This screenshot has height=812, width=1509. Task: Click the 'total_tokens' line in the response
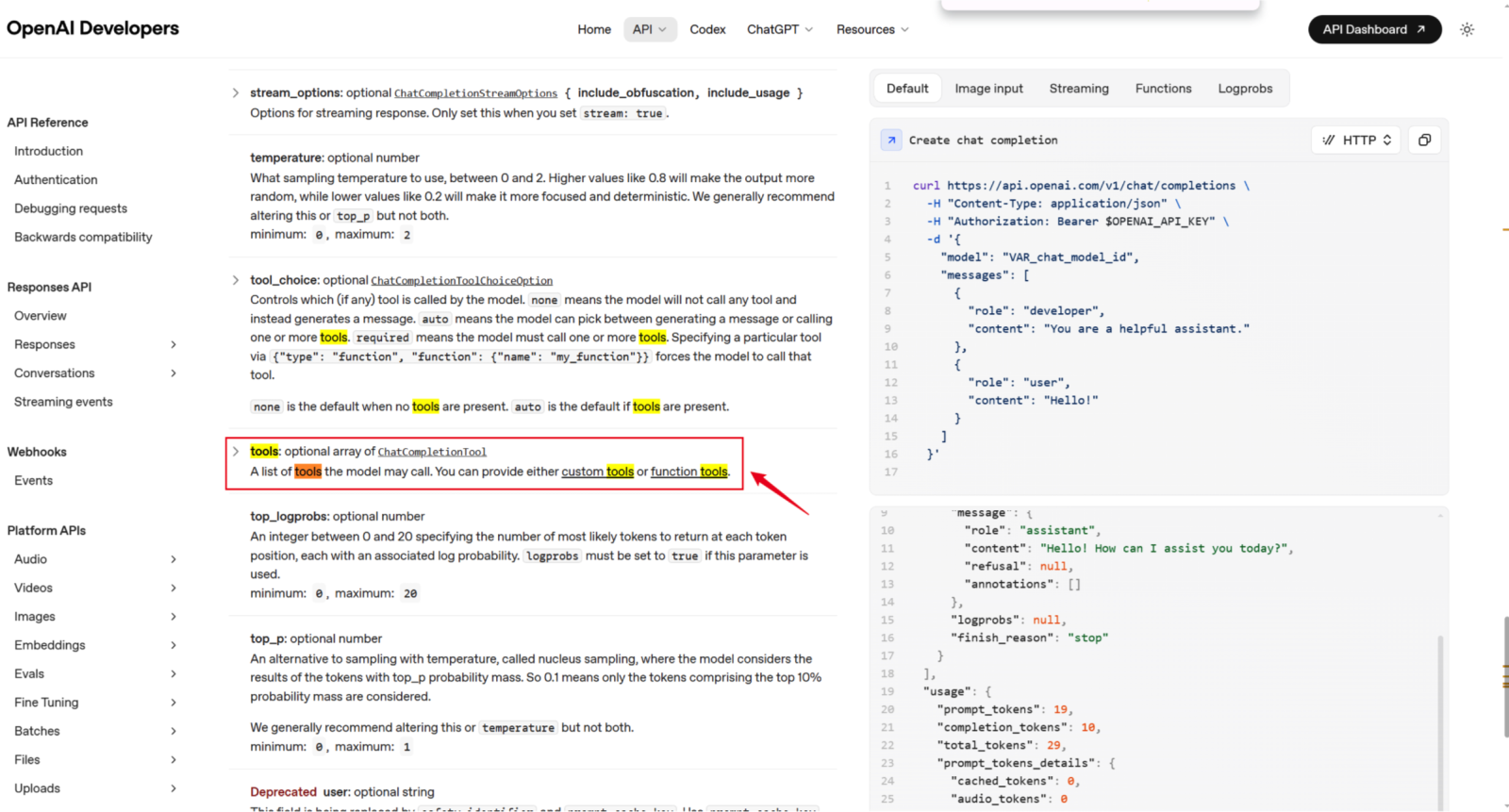pyautogui.click(x=1001, y=745)
